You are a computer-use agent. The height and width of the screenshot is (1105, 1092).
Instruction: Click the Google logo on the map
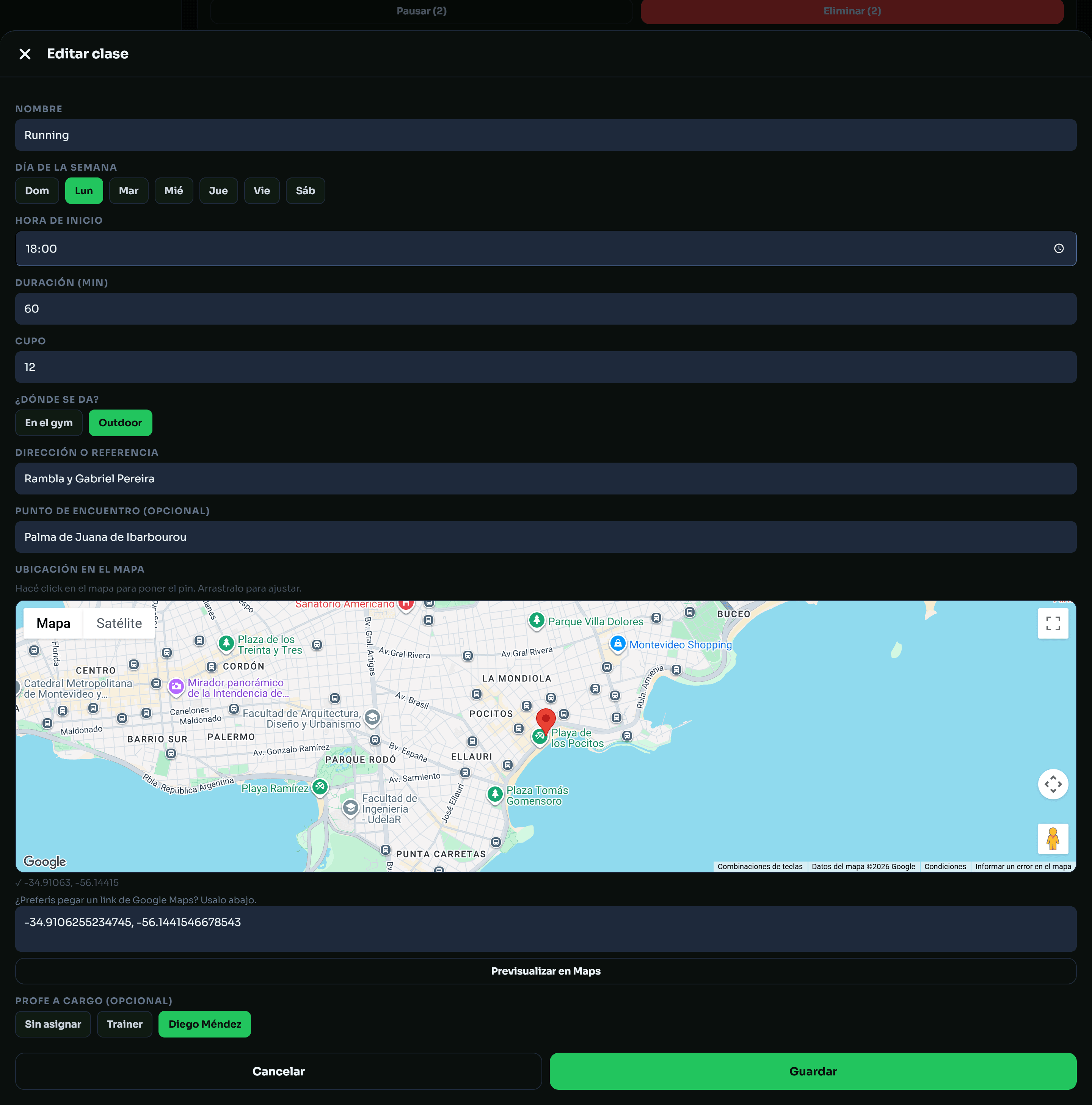click(45, 861)
